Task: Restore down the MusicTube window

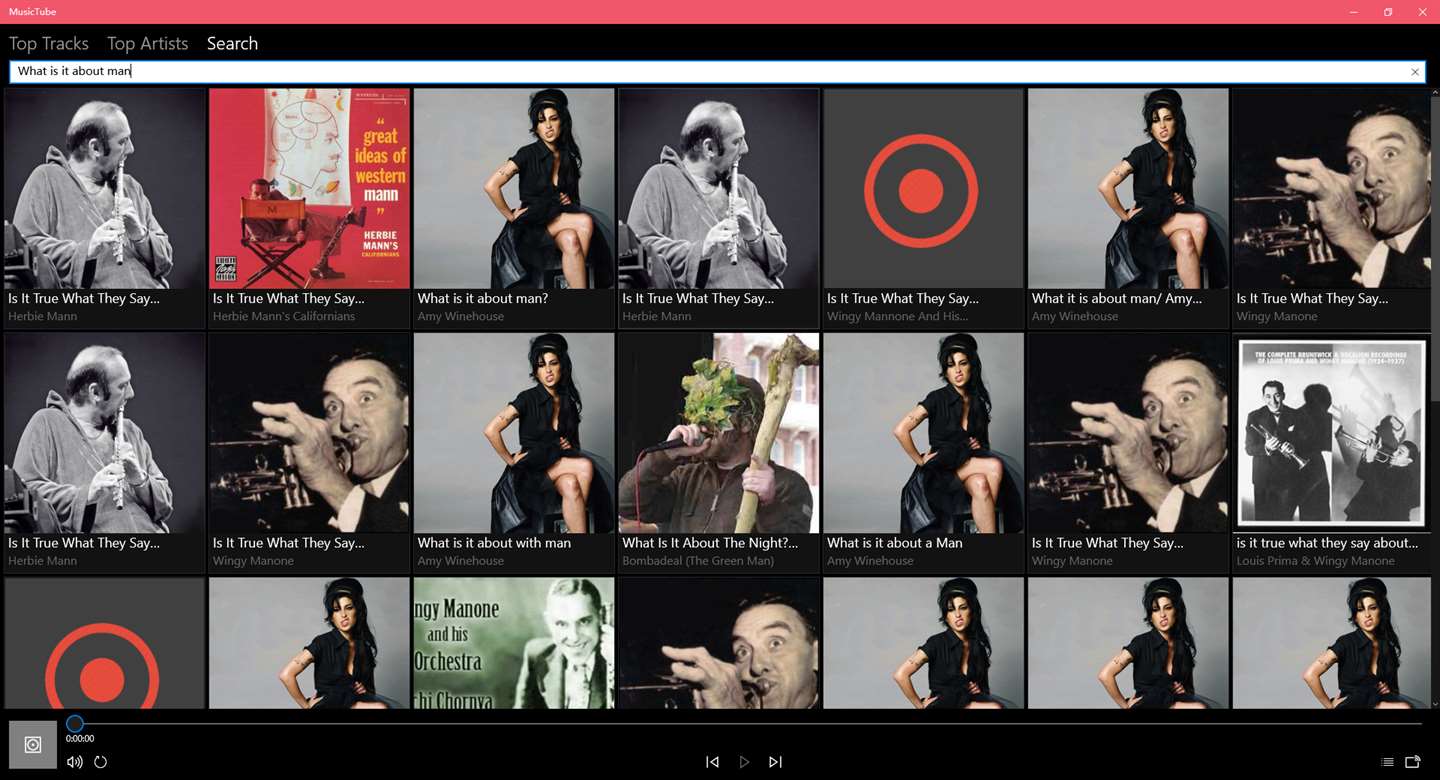Action: [x=1388, y=12]
